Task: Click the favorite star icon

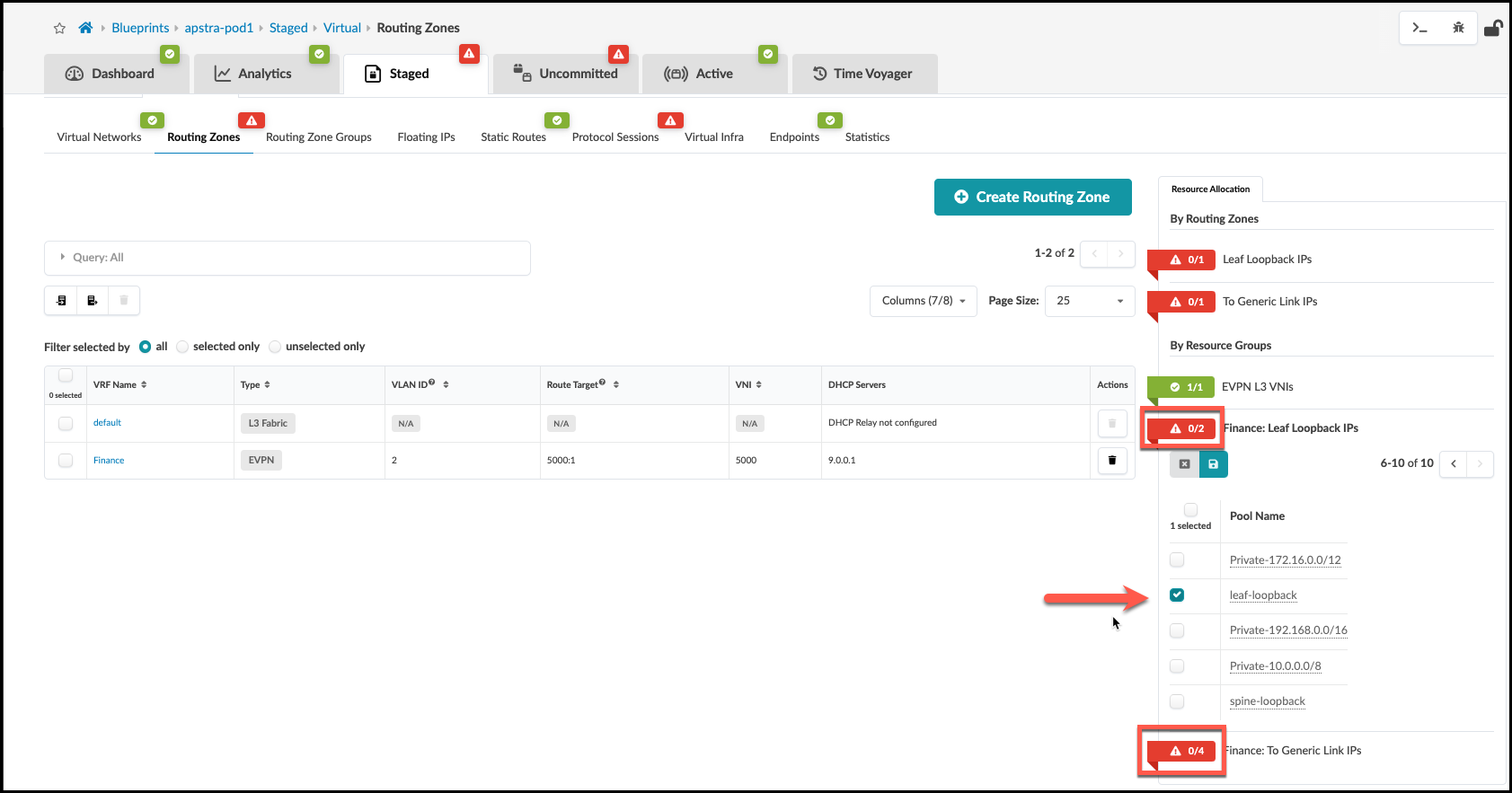Action: (59, 28)
